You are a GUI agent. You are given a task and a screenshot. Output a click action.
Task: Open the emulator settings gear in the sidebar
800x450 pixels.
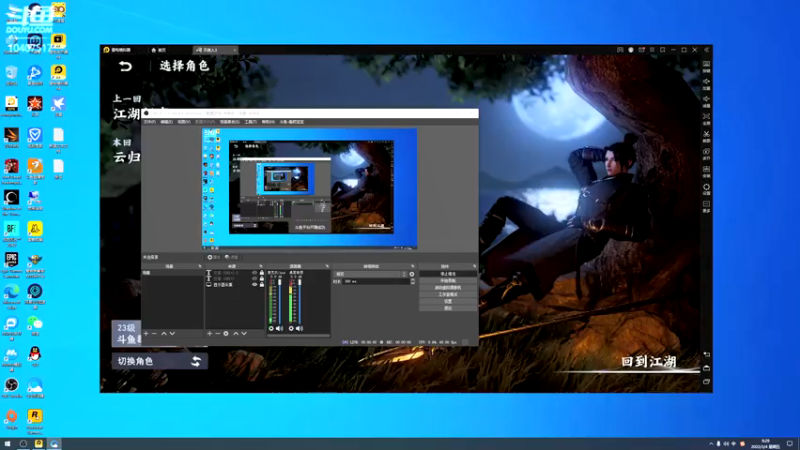(706, 189)
